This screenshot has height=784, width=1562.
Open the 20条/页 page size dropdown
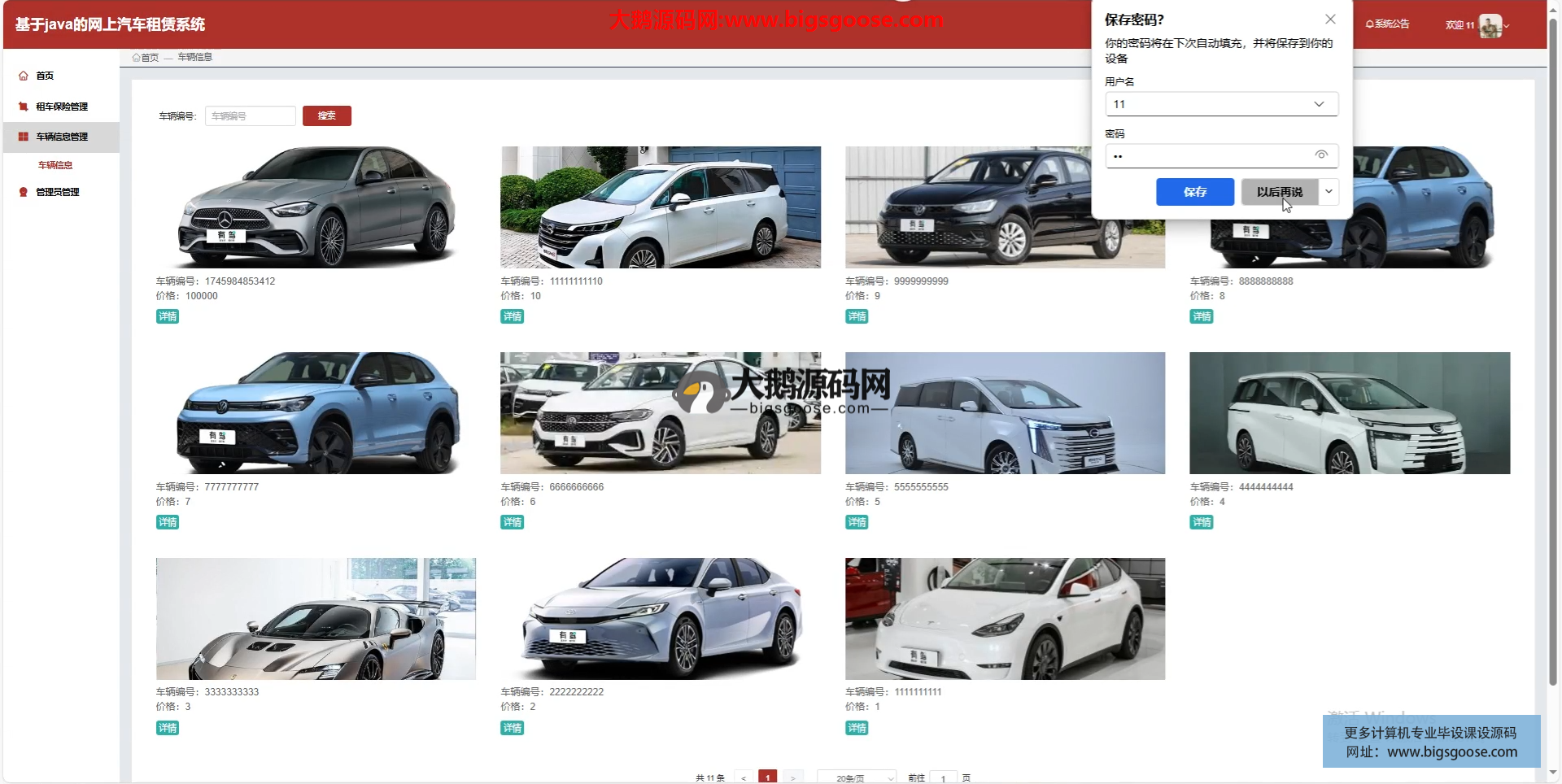(x=856, y=777)
